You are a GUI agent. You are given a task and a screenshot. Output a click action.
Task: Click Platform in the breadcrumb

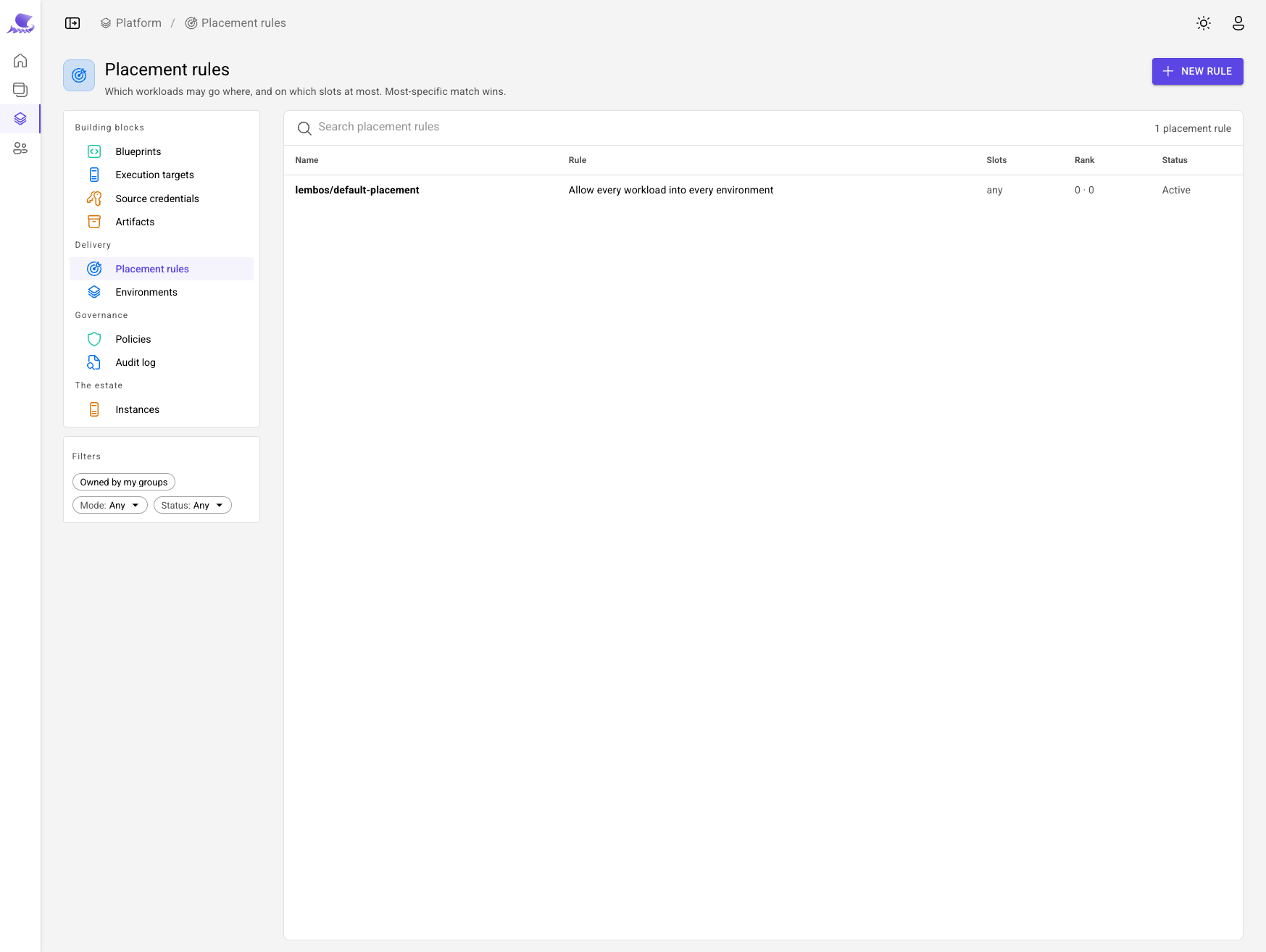click(131, 23)
